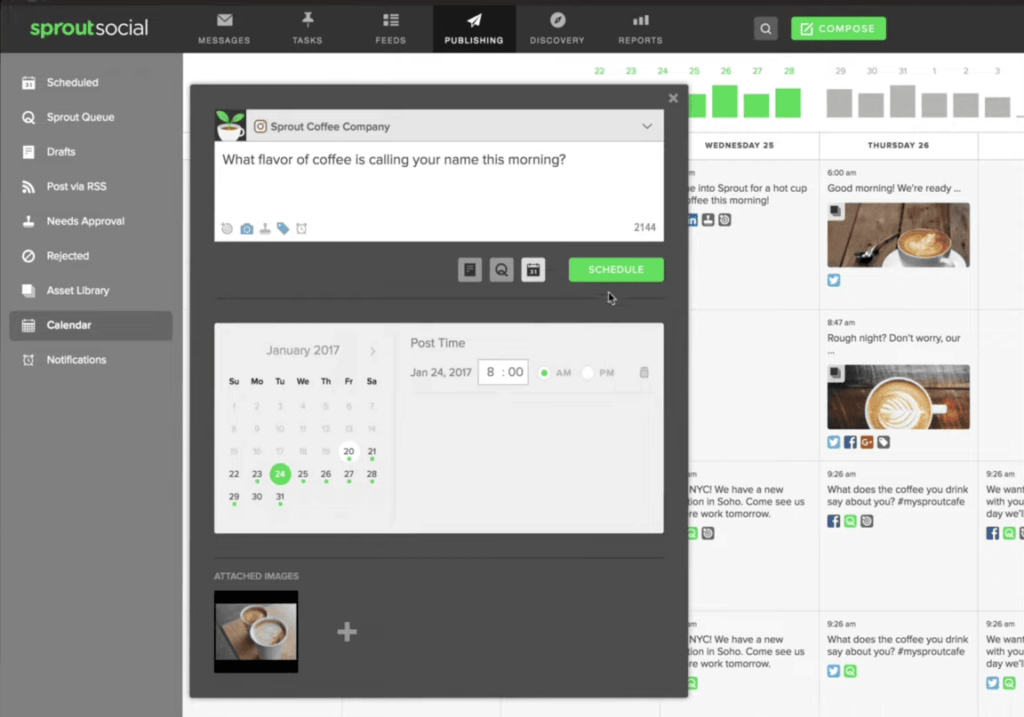Select January 28 in the date picker
Viewport: 1024px width, 717px height.
tap(372, 474)
